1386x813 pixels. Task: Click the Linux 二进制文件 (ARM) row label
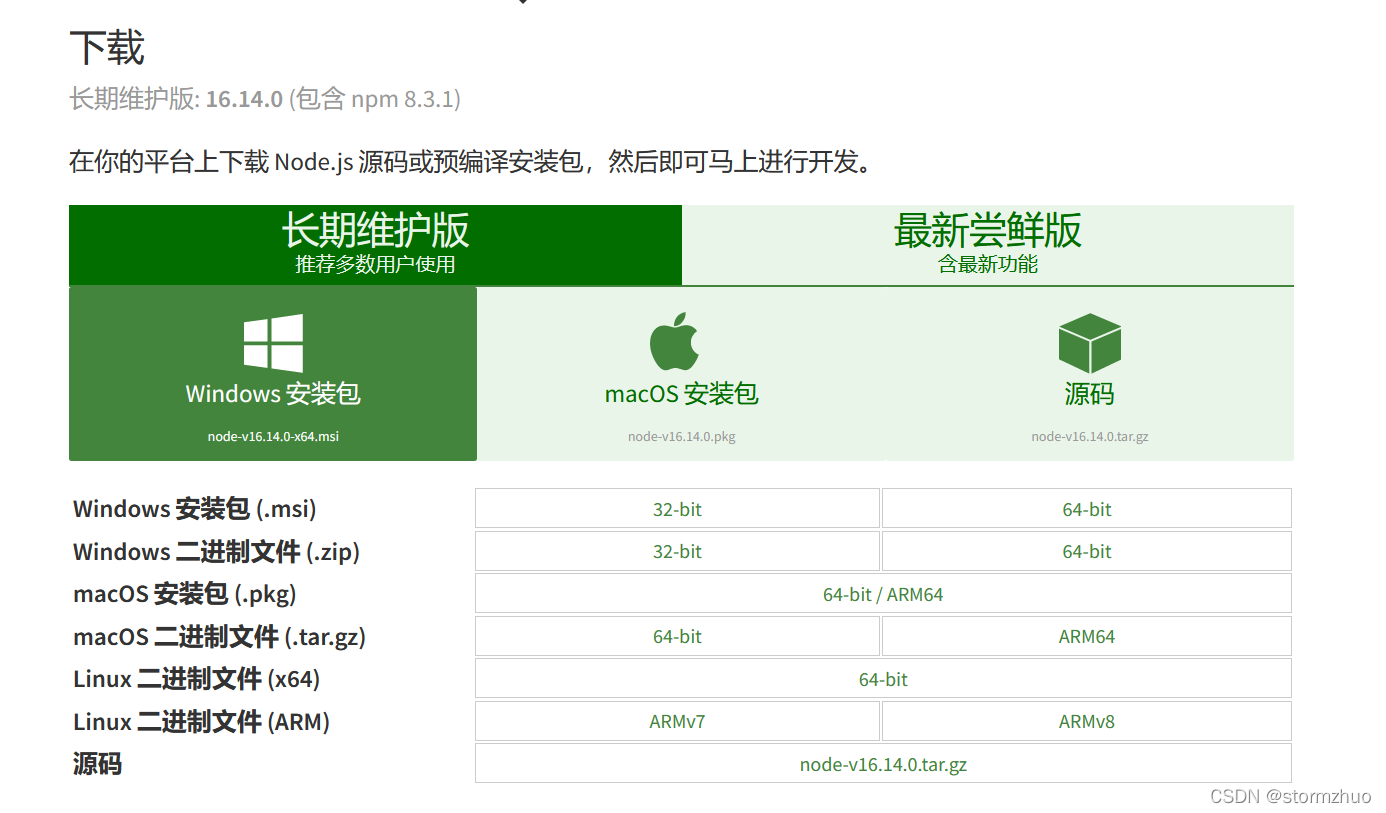[201, 721]
